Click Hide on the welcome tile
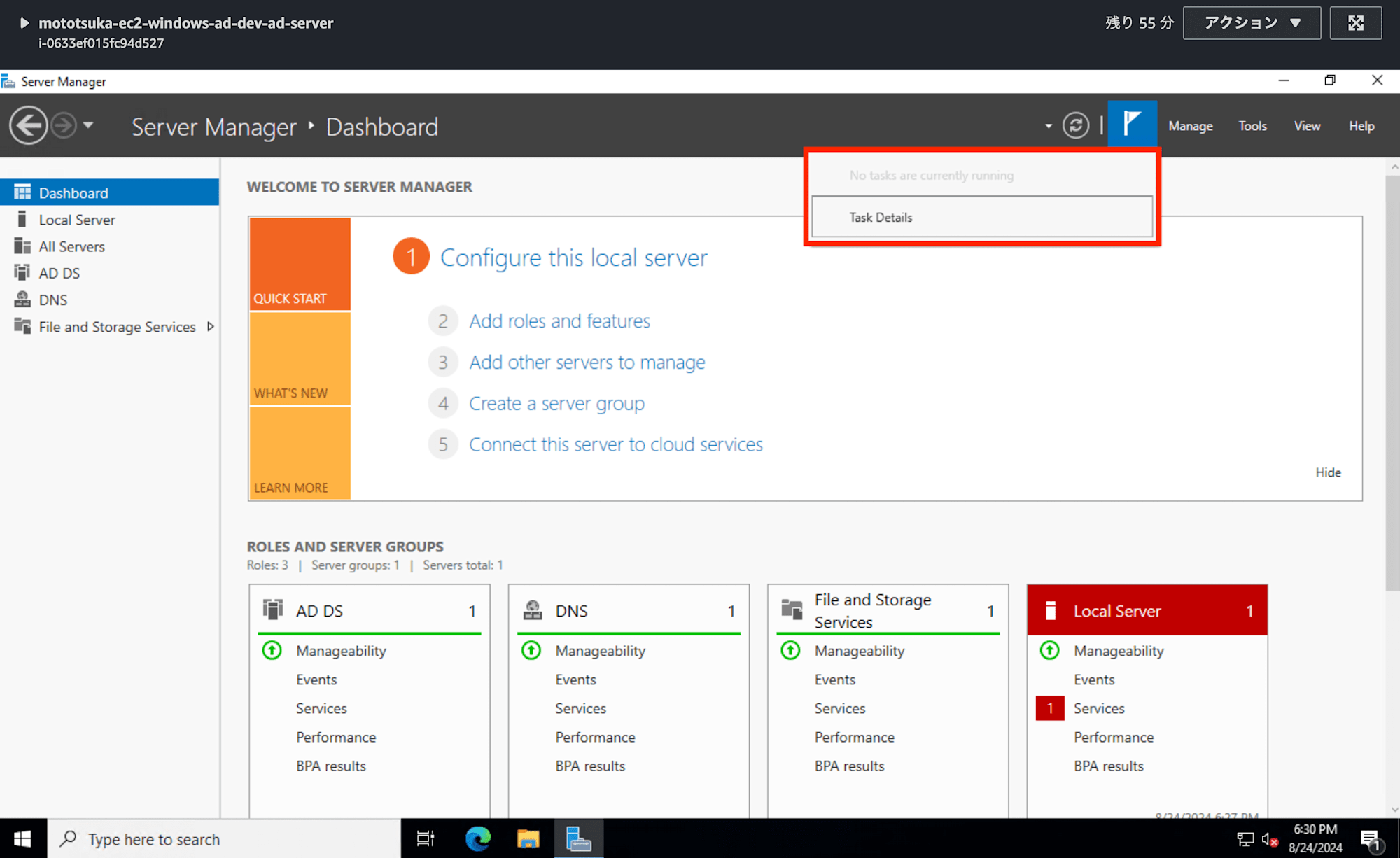This screenshot has width=1400, height=858. [1328, 472]
